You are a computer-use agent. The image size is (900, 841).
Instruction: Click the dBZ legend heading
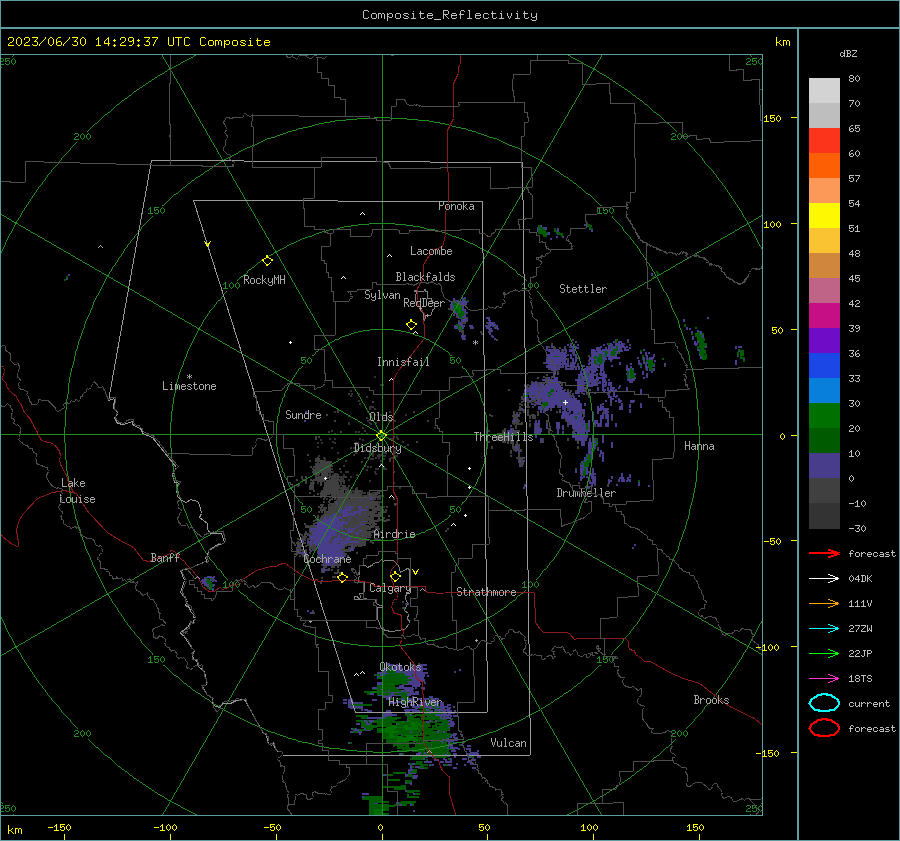[x=848, y=53]
